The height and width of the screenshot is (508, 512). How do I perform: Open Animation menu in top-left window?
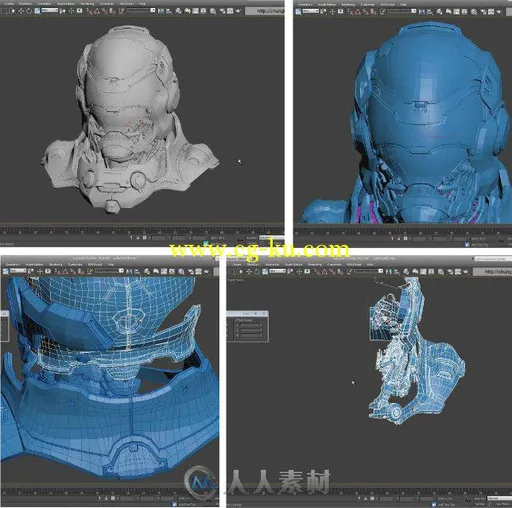[x=44, y=4]
